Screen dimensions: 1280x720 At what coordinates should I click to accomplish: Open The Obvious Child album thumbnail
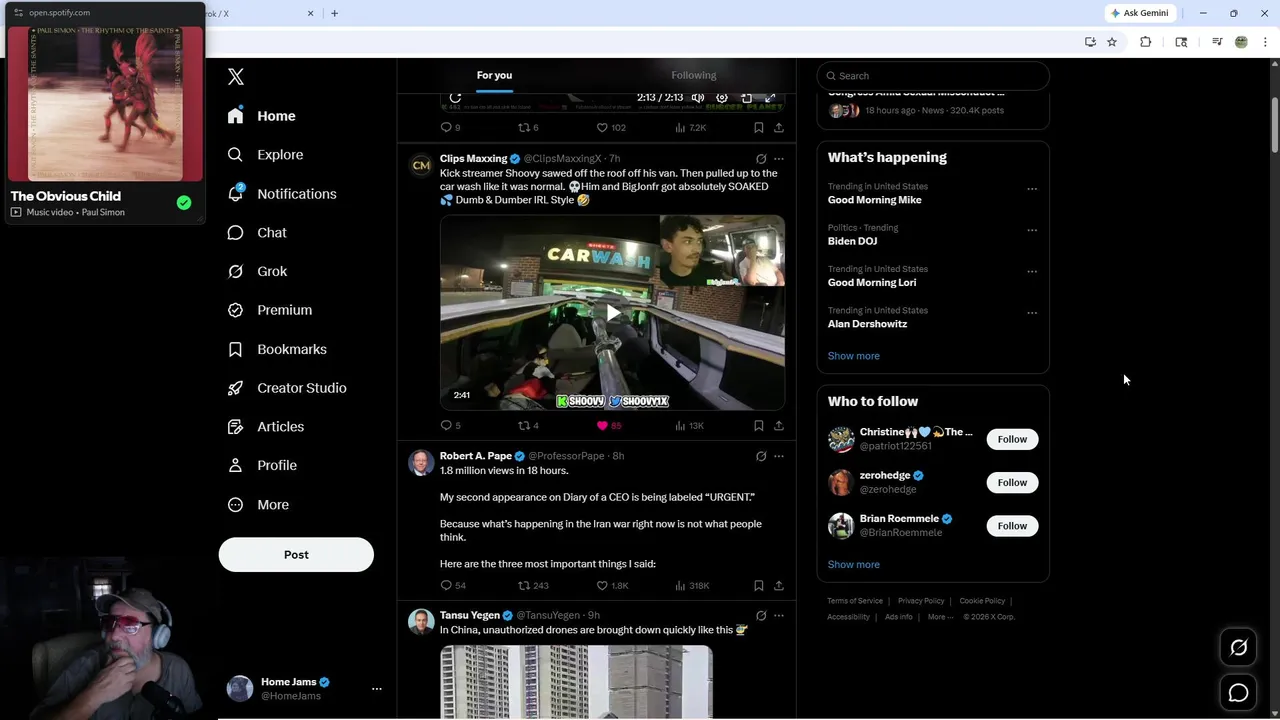point(105,104)
